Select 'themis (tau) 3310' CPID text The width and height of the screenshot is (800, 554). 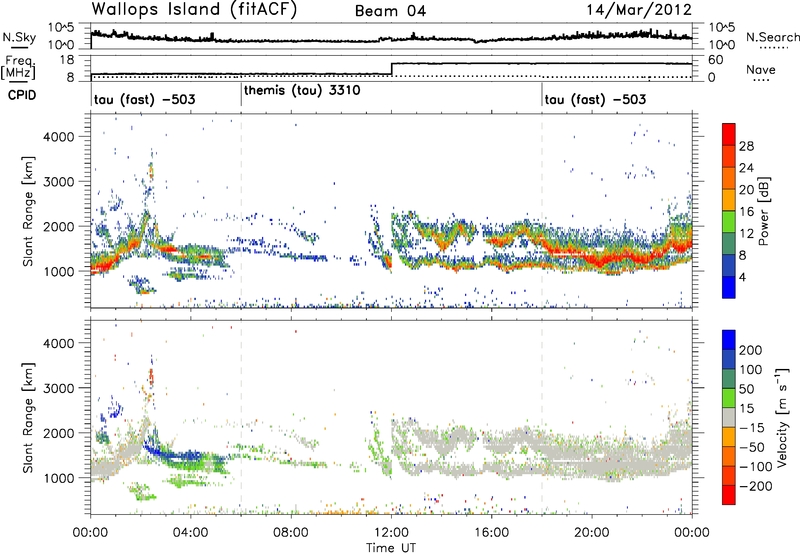(302, 91)
